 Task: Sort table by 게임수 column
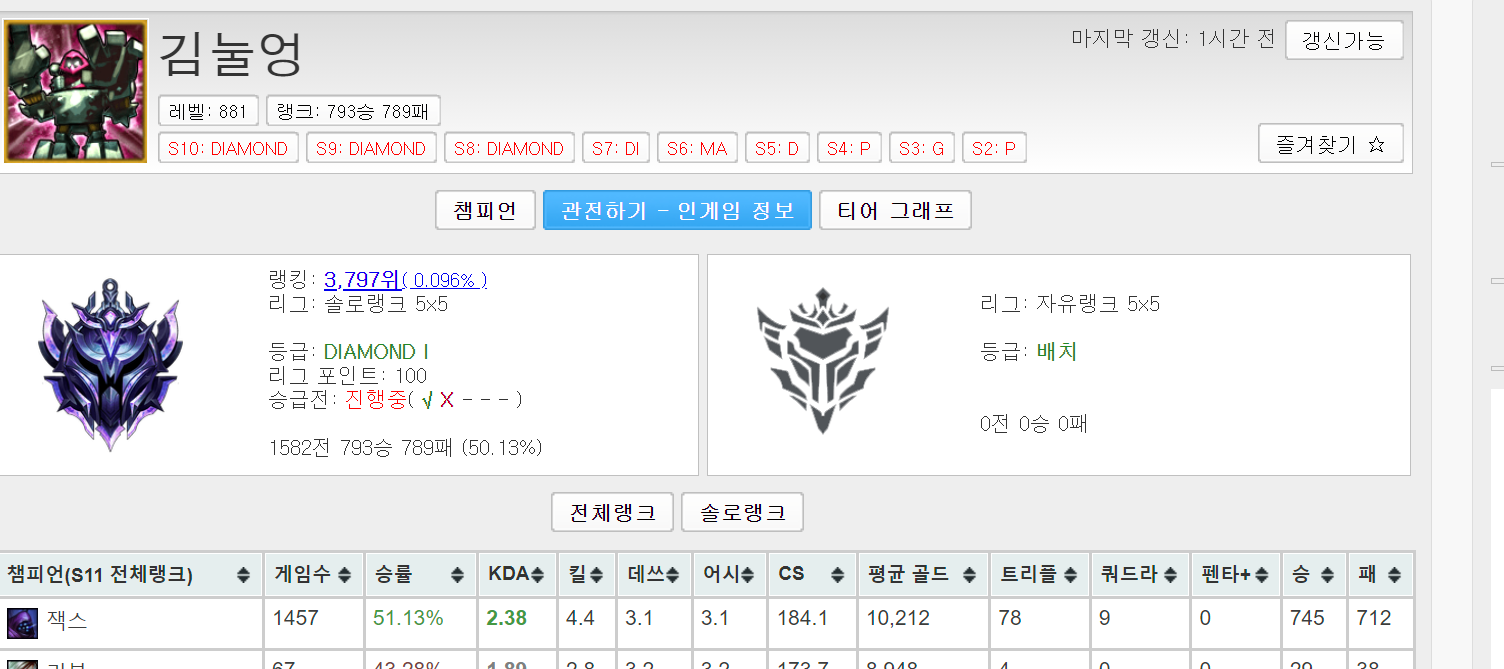click(314, 575)
